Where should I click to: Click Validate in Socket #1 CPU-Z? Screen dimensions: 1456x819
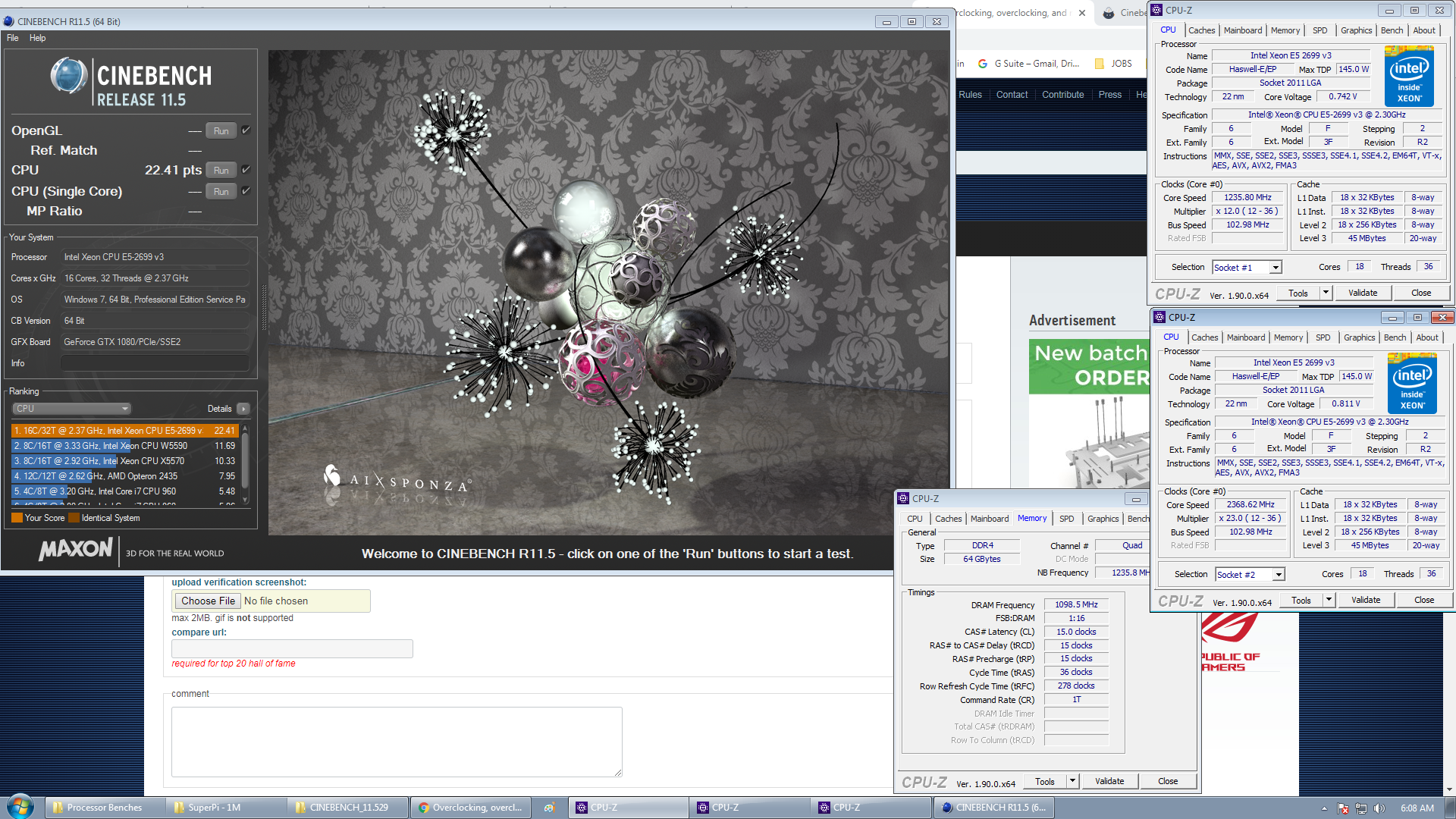coord(1363,293)
